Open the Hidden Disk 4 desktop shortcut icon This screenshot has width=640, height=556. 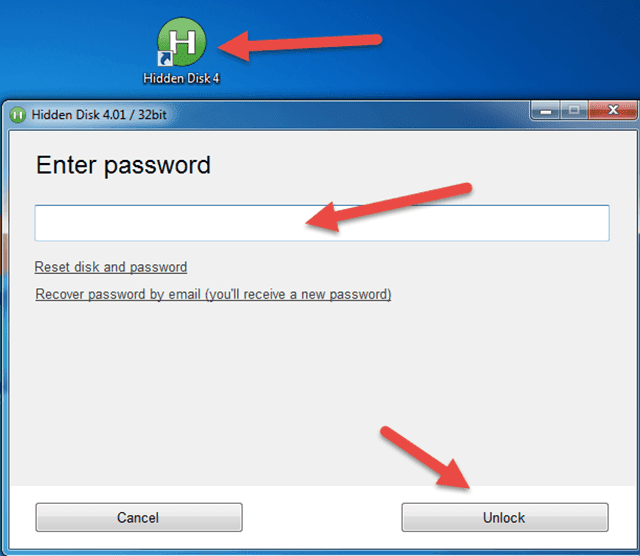(182, 42)
